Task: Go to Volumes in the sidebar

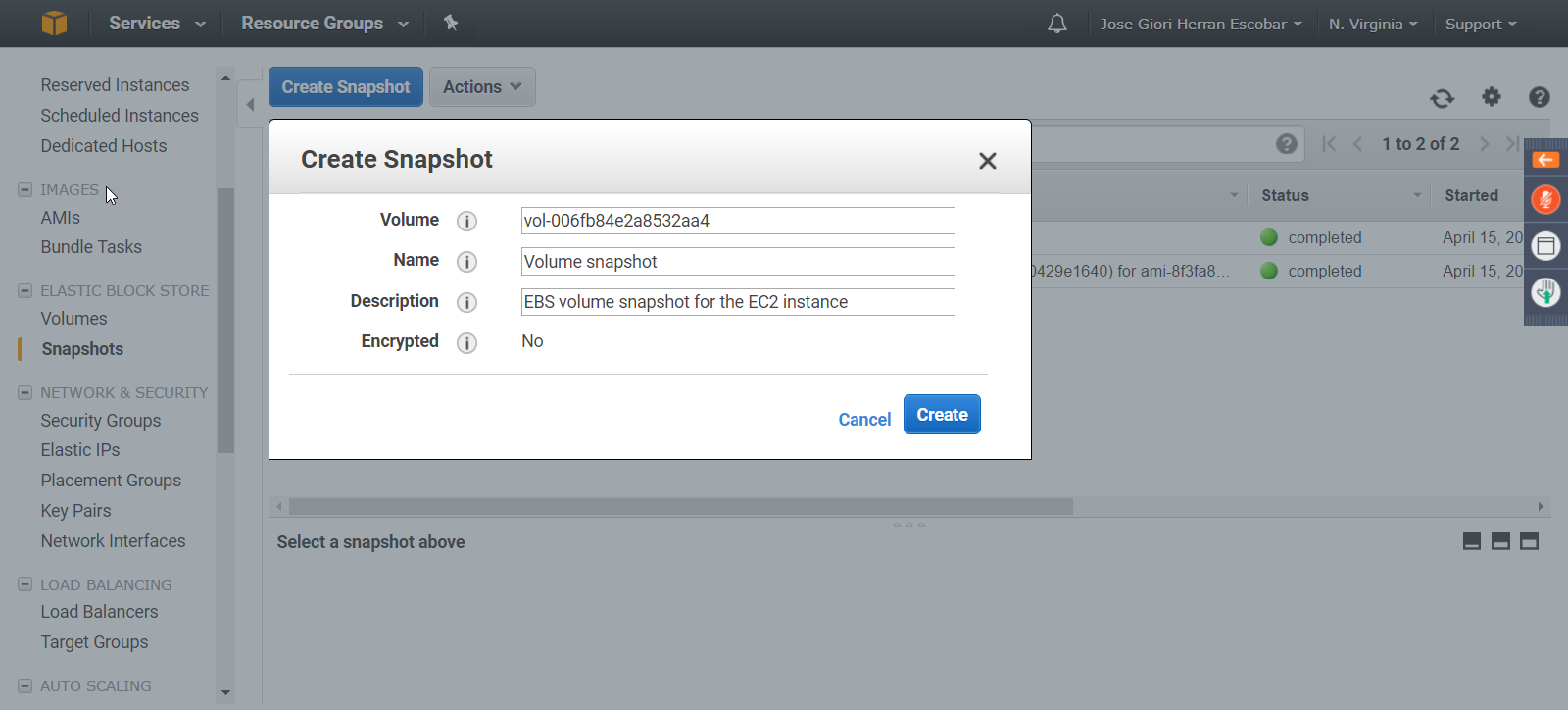Action: pyautogui.click(x=73, y=319)
